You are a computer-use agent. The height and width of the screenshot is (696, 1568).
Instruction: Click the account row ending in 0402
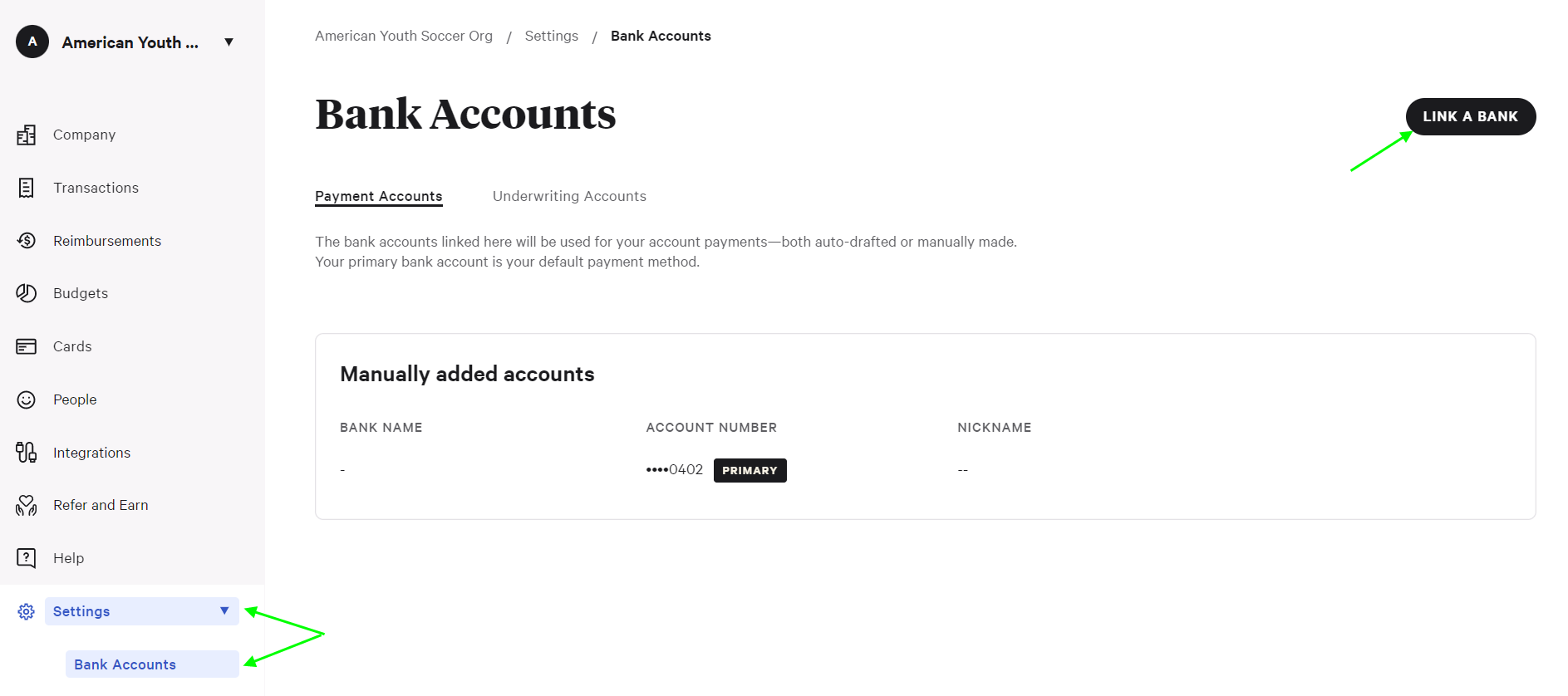[x=674, y=470]
